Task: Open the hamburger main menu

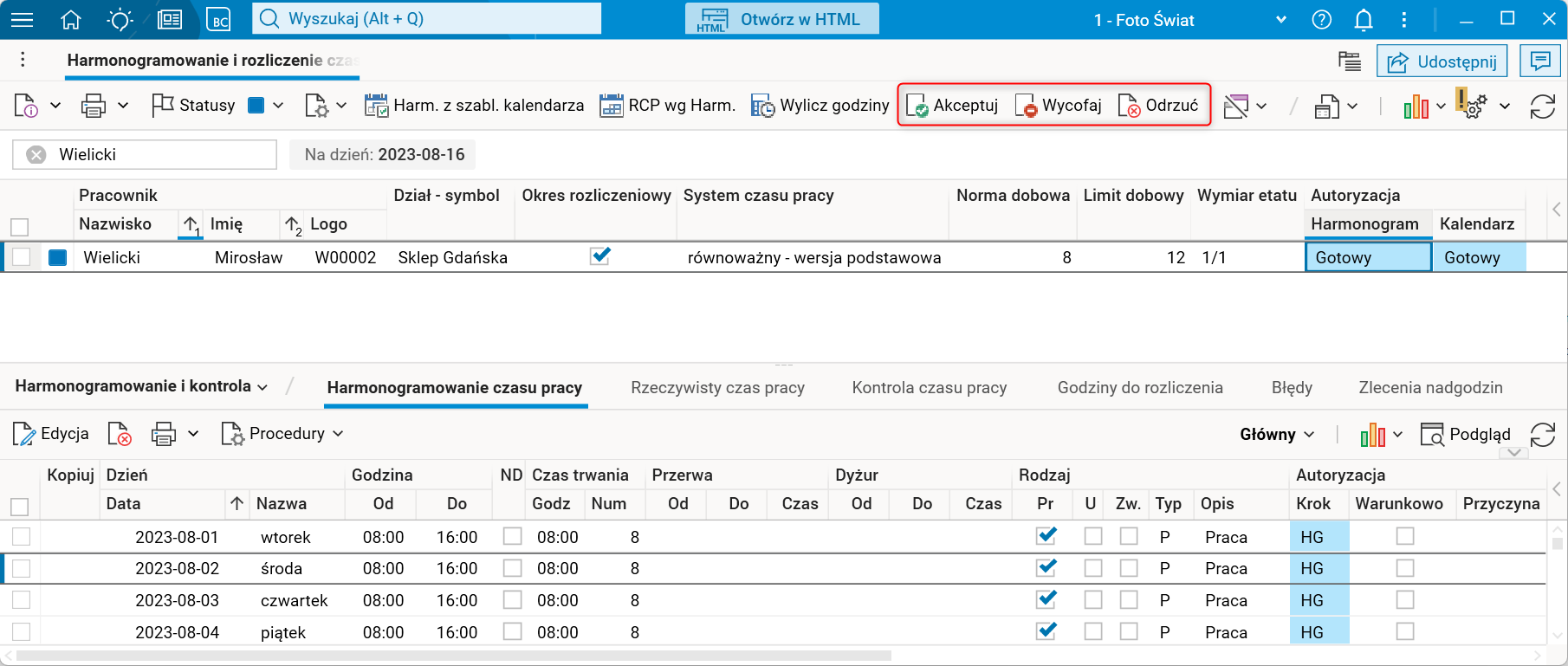Action: [22, 19]
